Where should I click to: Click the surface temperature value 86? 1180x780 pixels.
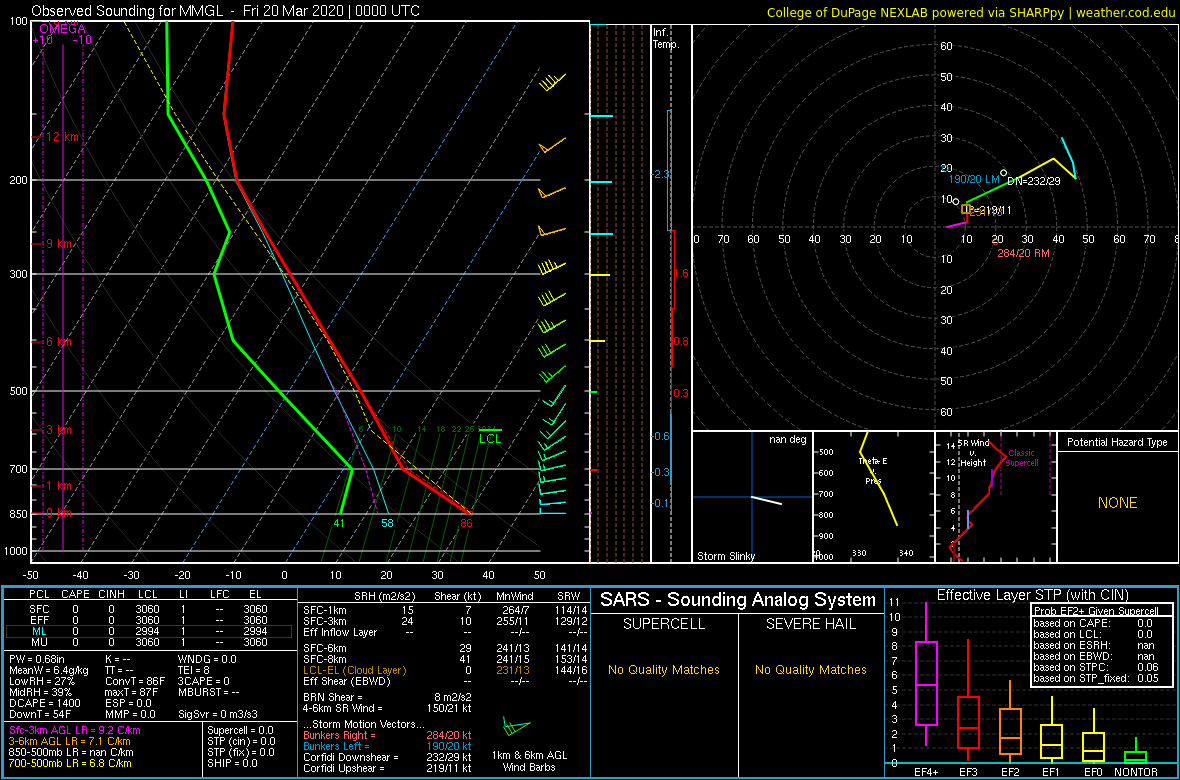[x=467, y=523]
